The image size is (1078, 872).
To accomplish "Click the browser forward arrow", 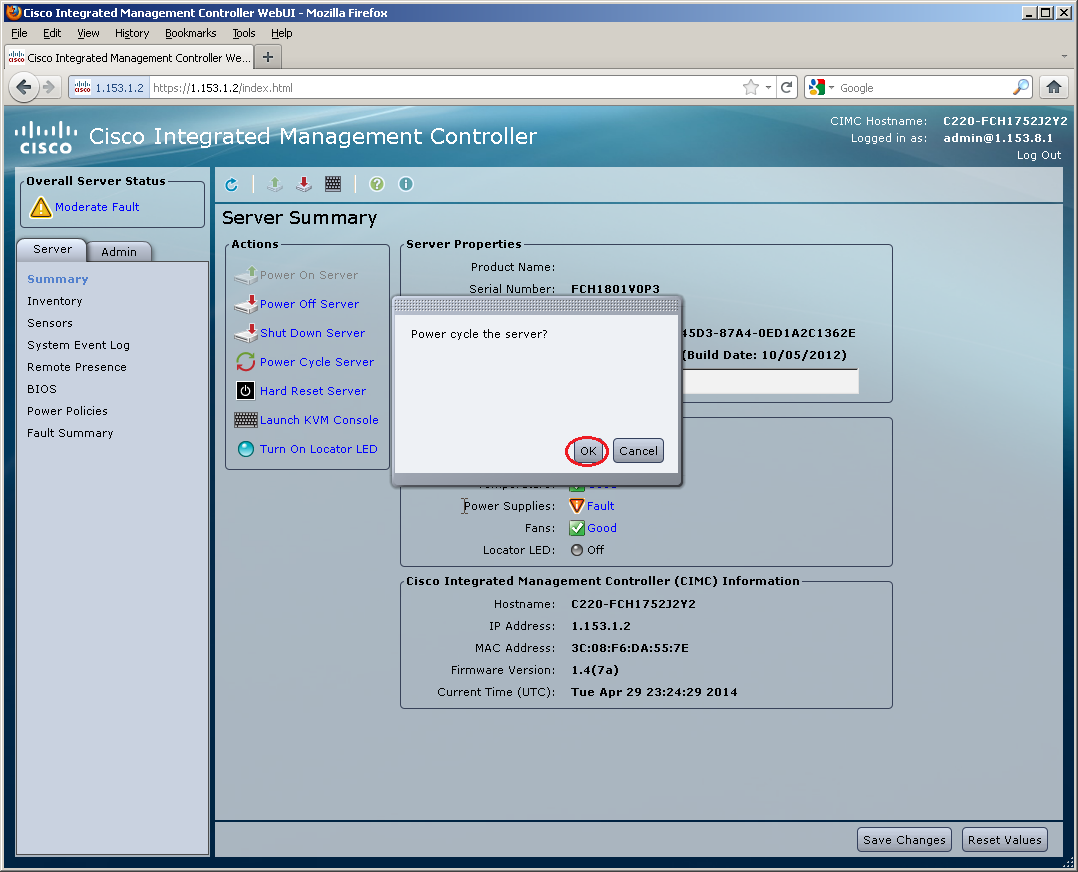I will coord(49,87).
